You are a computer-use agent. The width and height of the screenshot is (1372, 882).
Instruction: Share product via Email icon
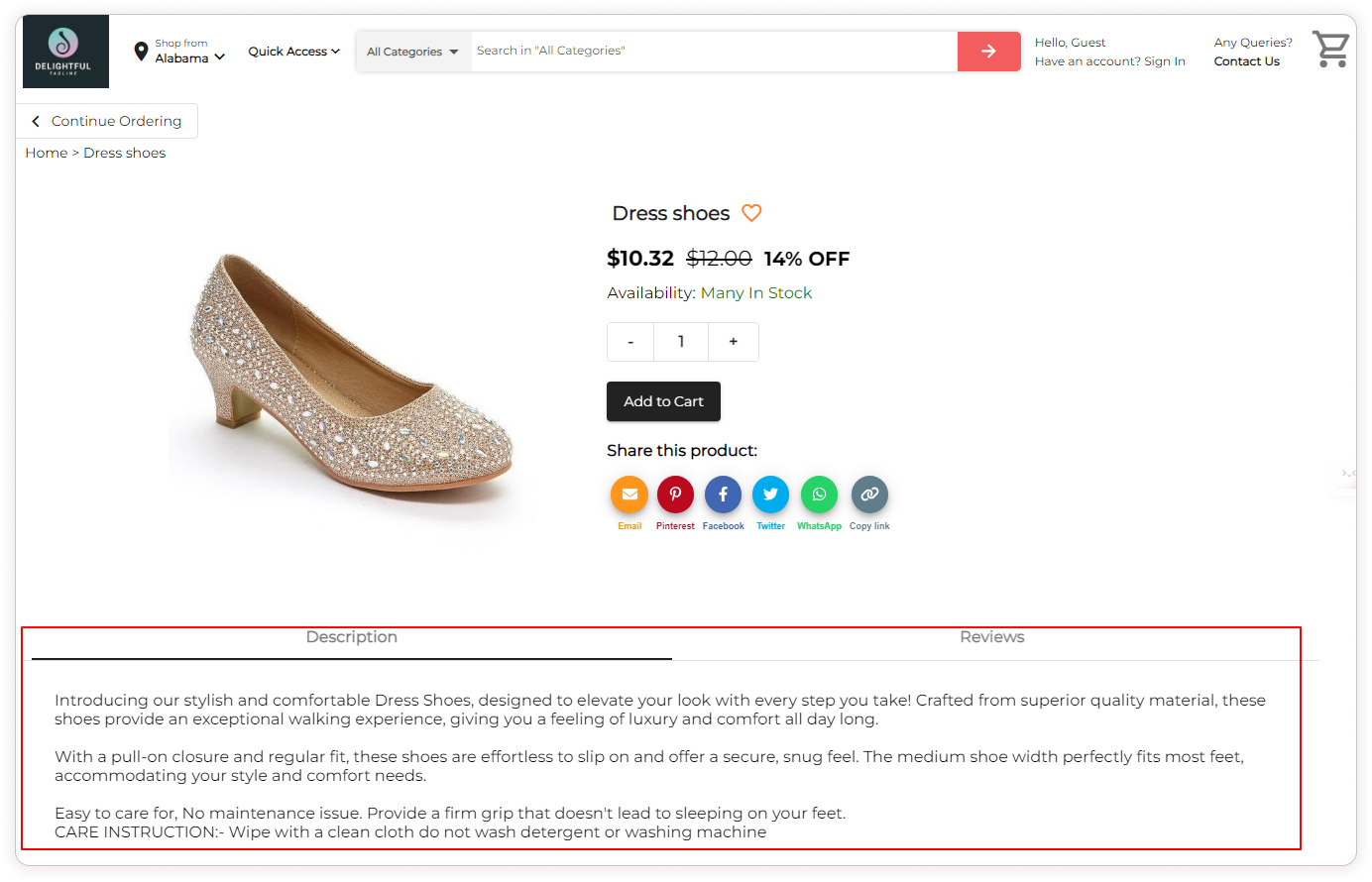[629, 495]
